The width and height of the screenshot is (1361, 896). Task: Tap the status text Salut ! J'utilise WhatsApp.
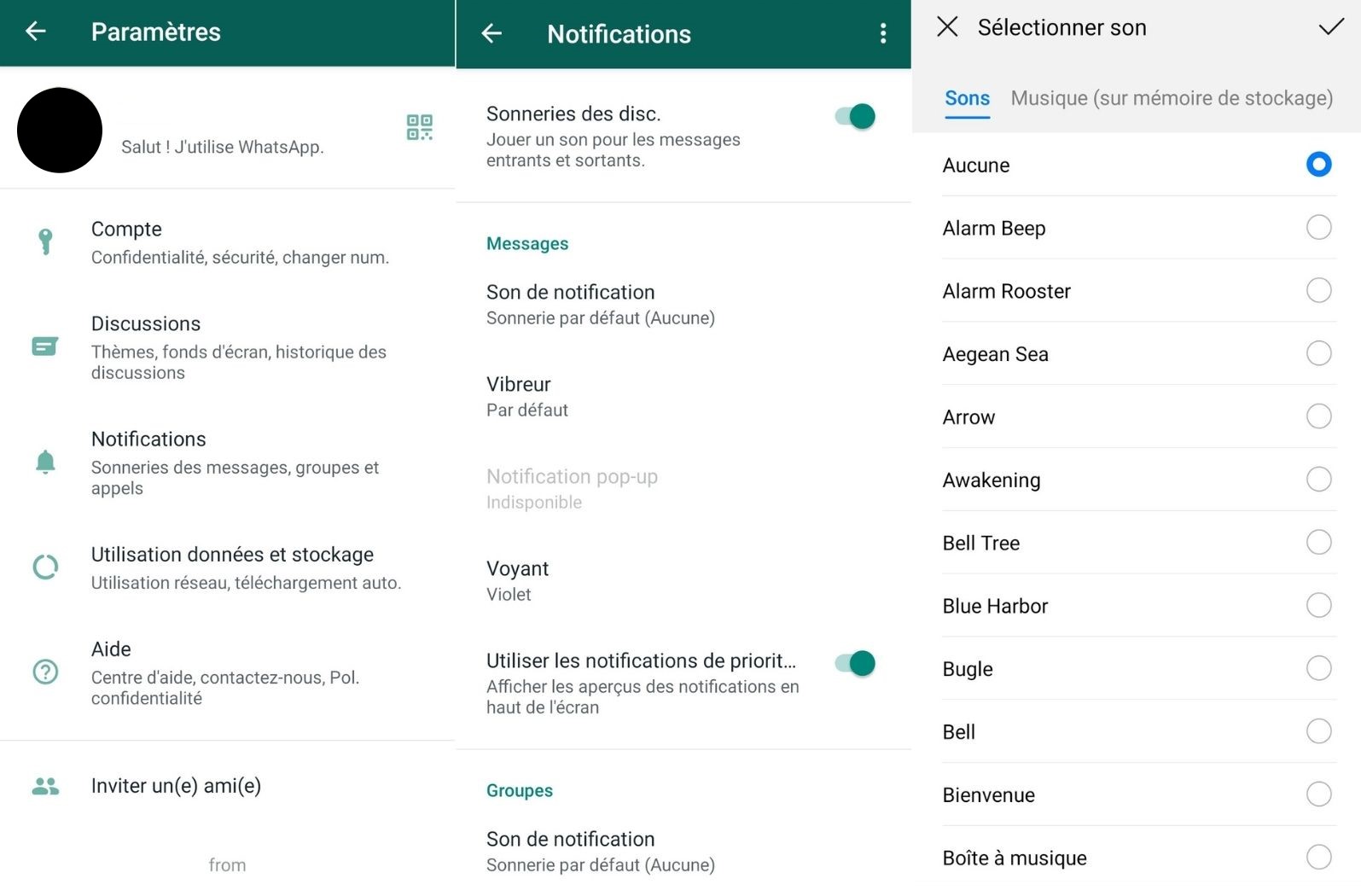(223, 147)
